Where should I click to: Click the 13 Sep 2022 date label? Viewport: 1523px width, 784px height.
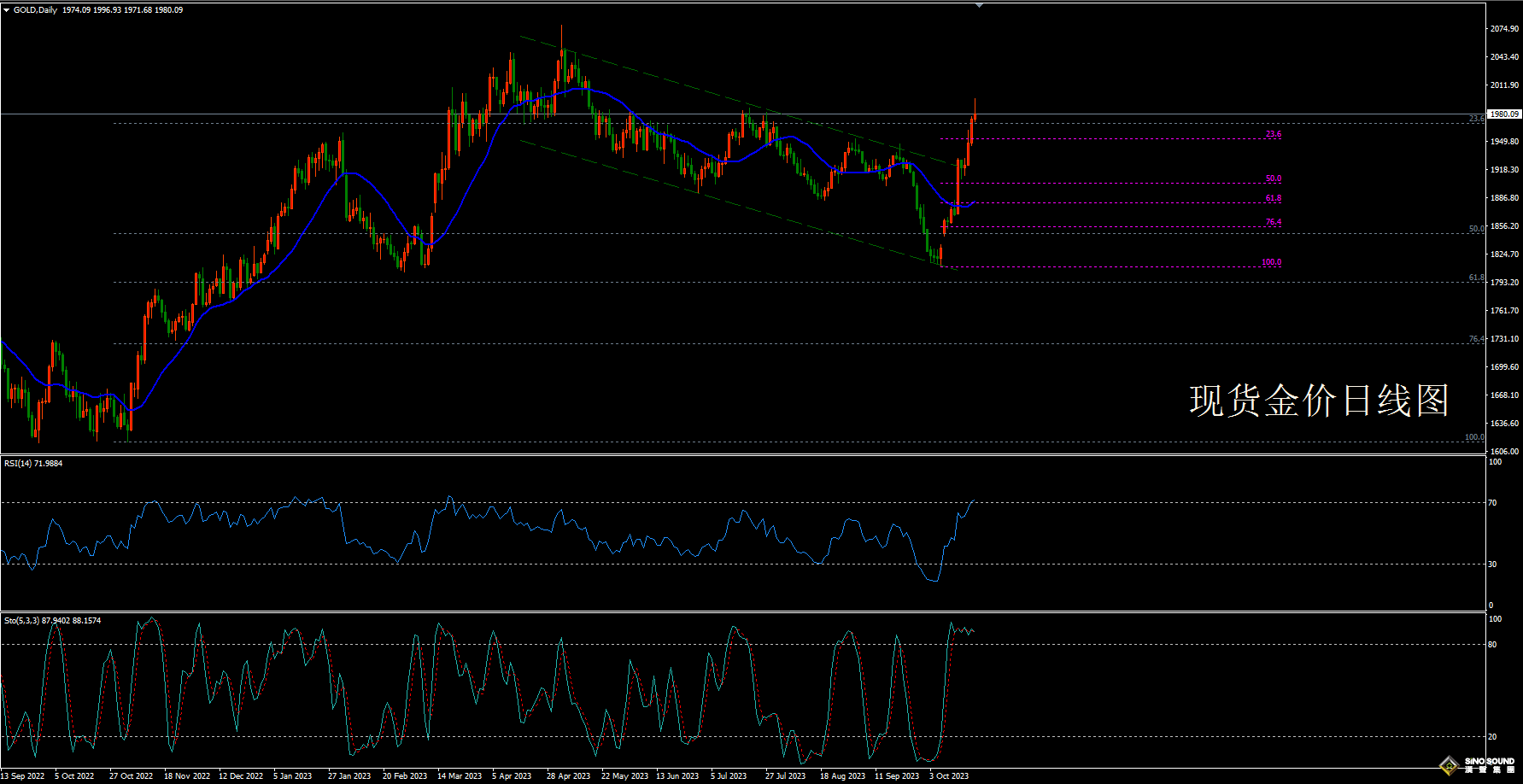(23, 776)
